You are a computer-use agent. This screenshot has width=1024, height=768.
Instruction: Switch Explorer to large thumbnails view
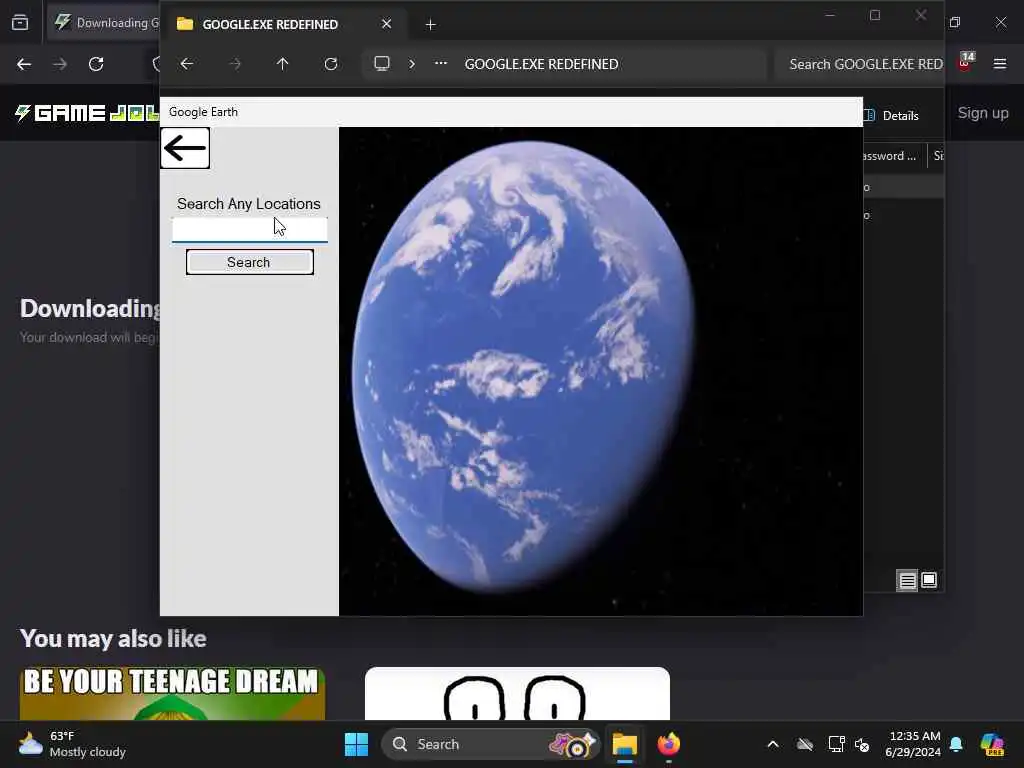click(x=929, y=580)
